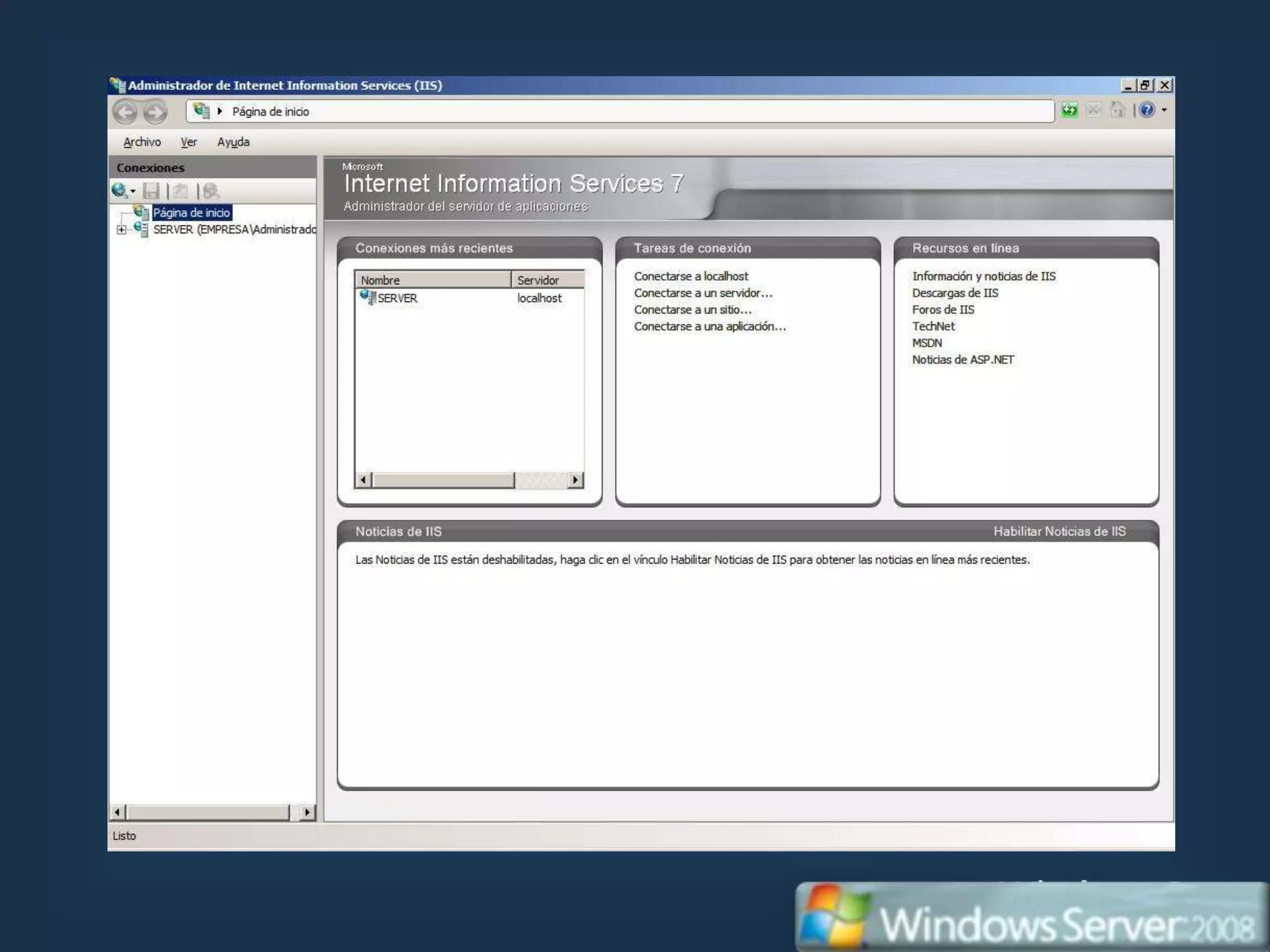
Task: Open the Ver menu
Action: pos(189,142)
